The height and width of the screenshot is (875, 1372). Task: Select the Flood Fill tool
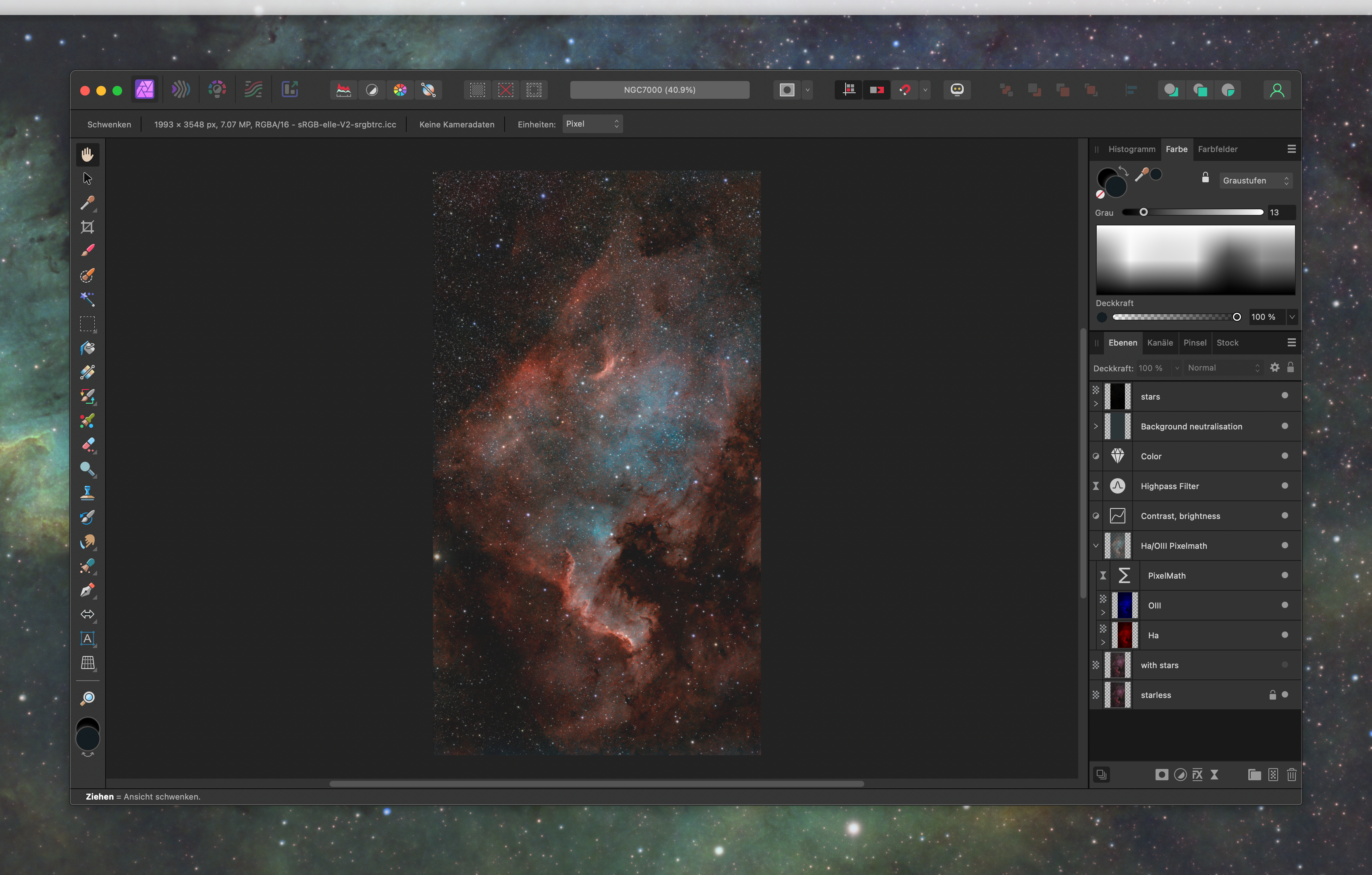pyautogui.click(x=87, y=348)
